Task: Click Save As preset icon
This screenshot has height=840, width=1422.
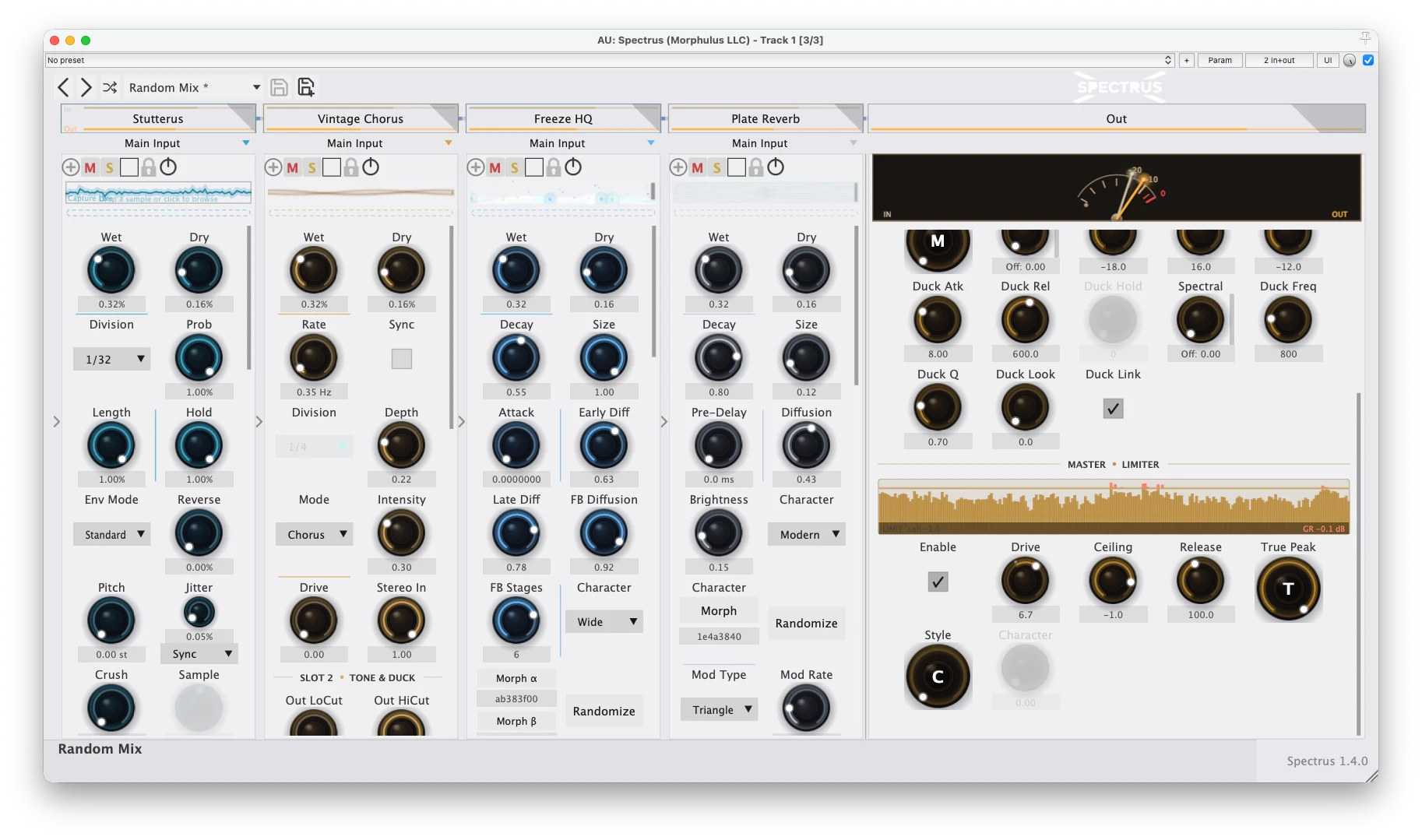Action: pyautogui.click(x=306, y=87)
